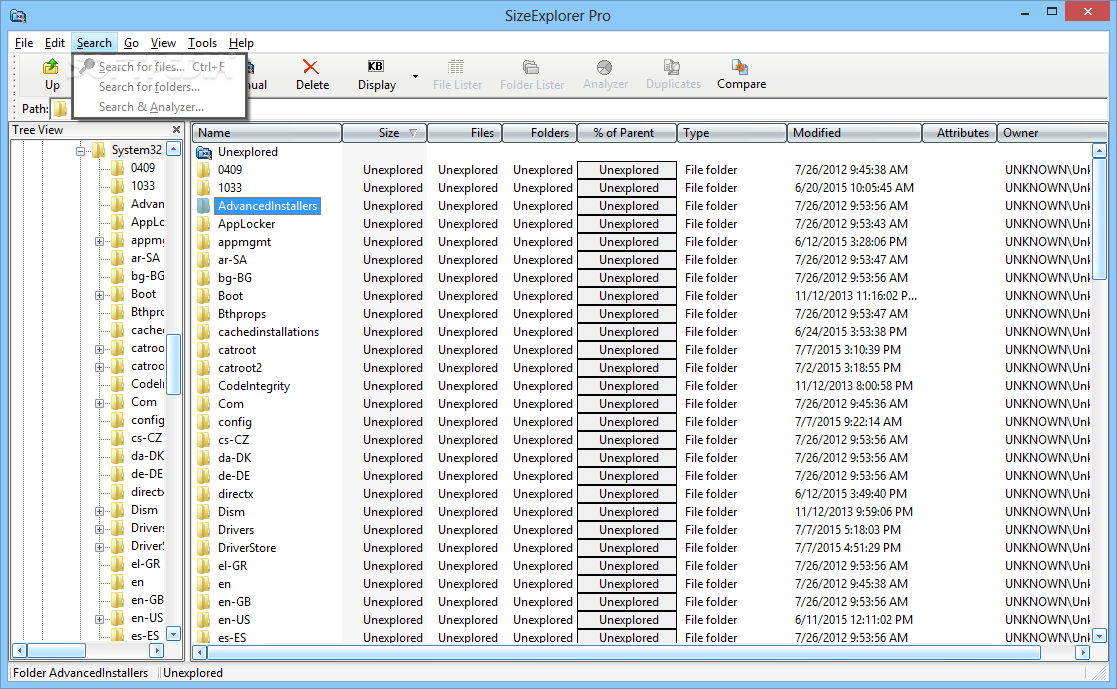The height and width of the screenshot is (689, 1117).
Task: Expand the Com node in tree view
Action: [x=100, y=403]
